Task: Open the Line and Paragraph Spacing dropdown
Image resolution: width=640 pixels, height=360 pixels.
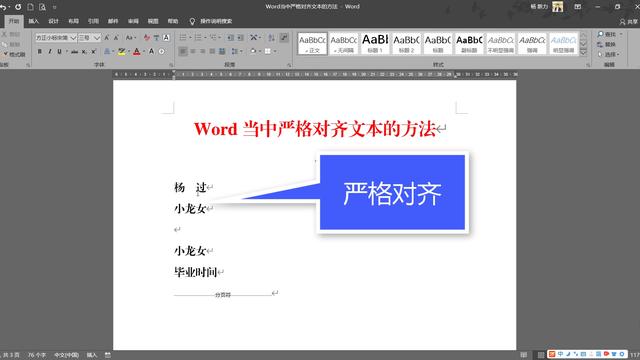Action: tap(236, 51)
